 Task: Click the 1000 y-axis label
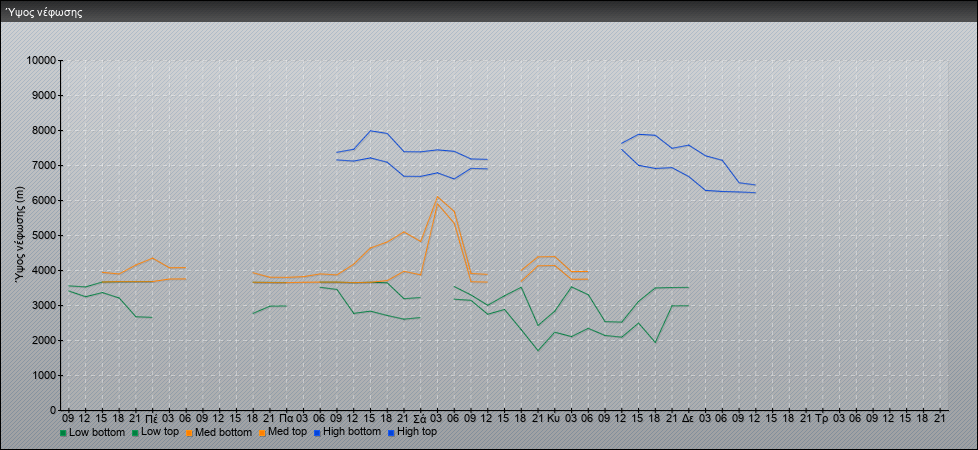pyautogui.click(x=43, y=375)
